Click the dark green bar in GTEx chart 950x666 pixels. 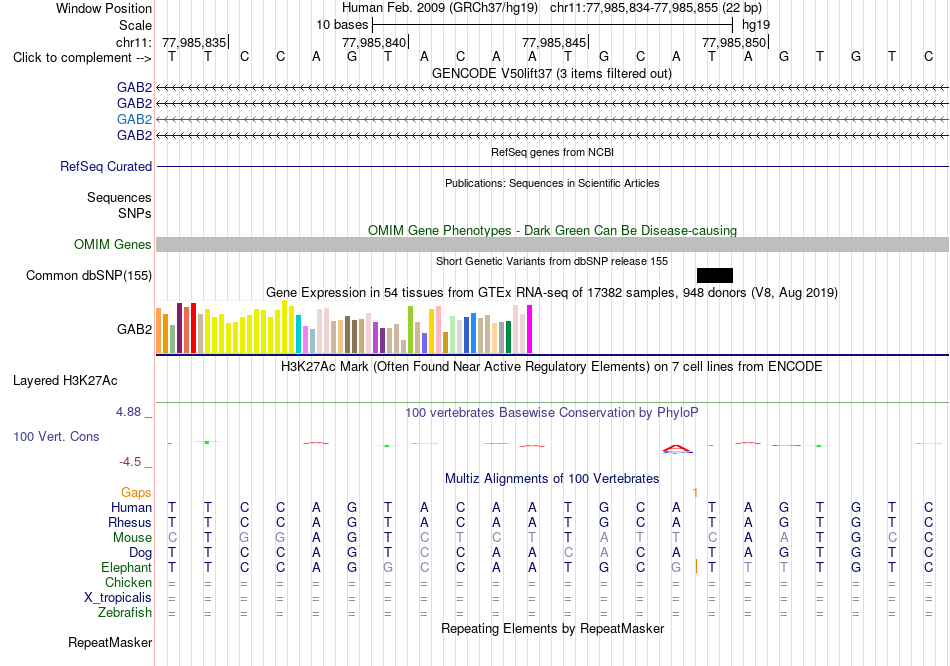click(508, 337)
